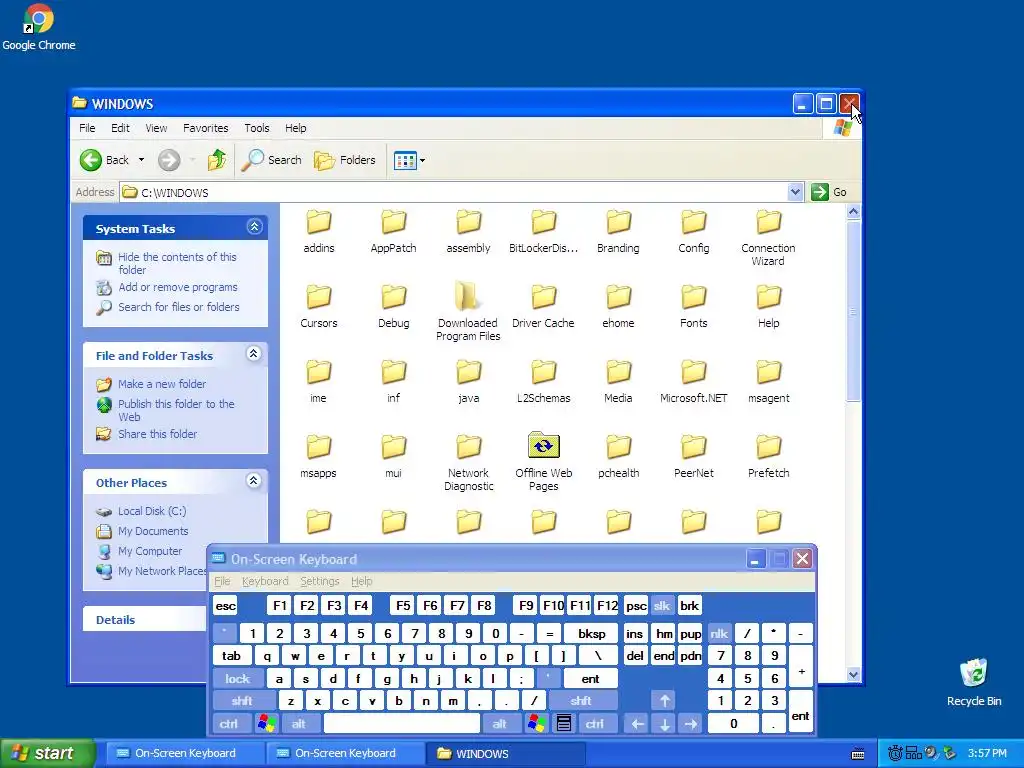Select the Downloaded Program Files folder

click(x=468, y=312)
